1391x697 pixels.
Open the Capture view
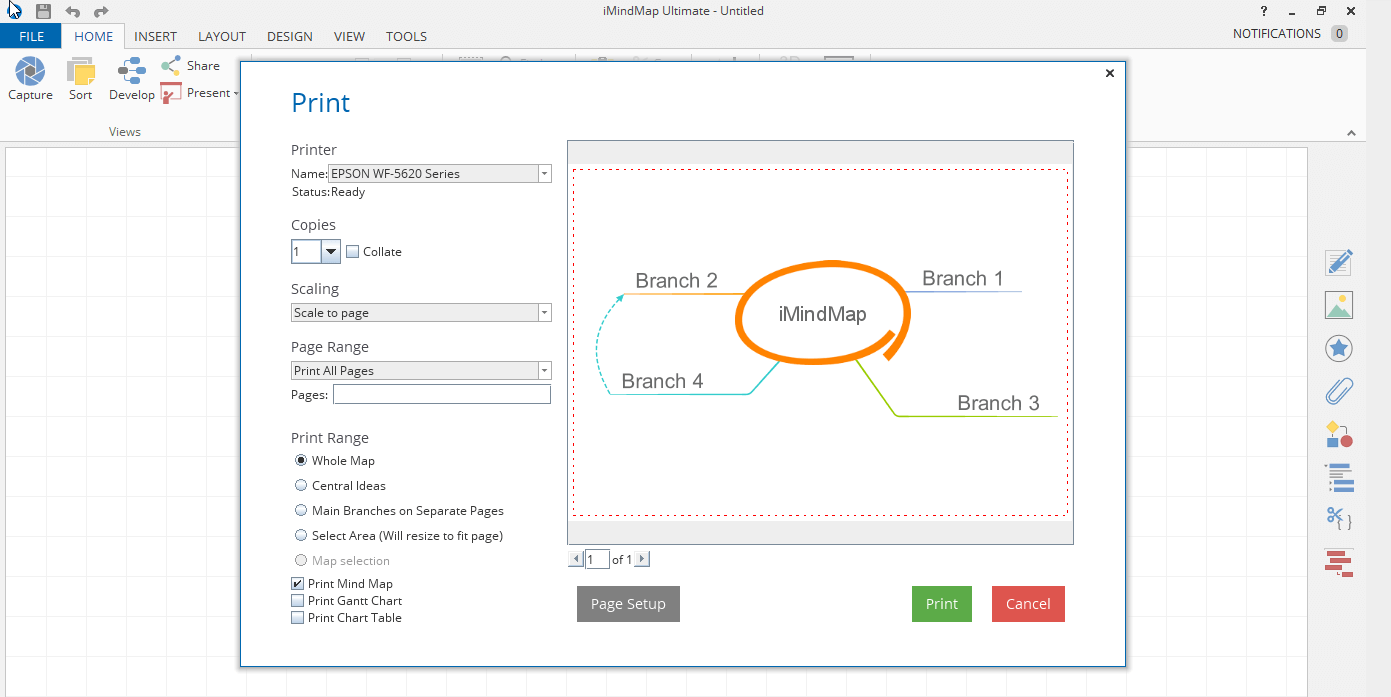tap(30, 79)
